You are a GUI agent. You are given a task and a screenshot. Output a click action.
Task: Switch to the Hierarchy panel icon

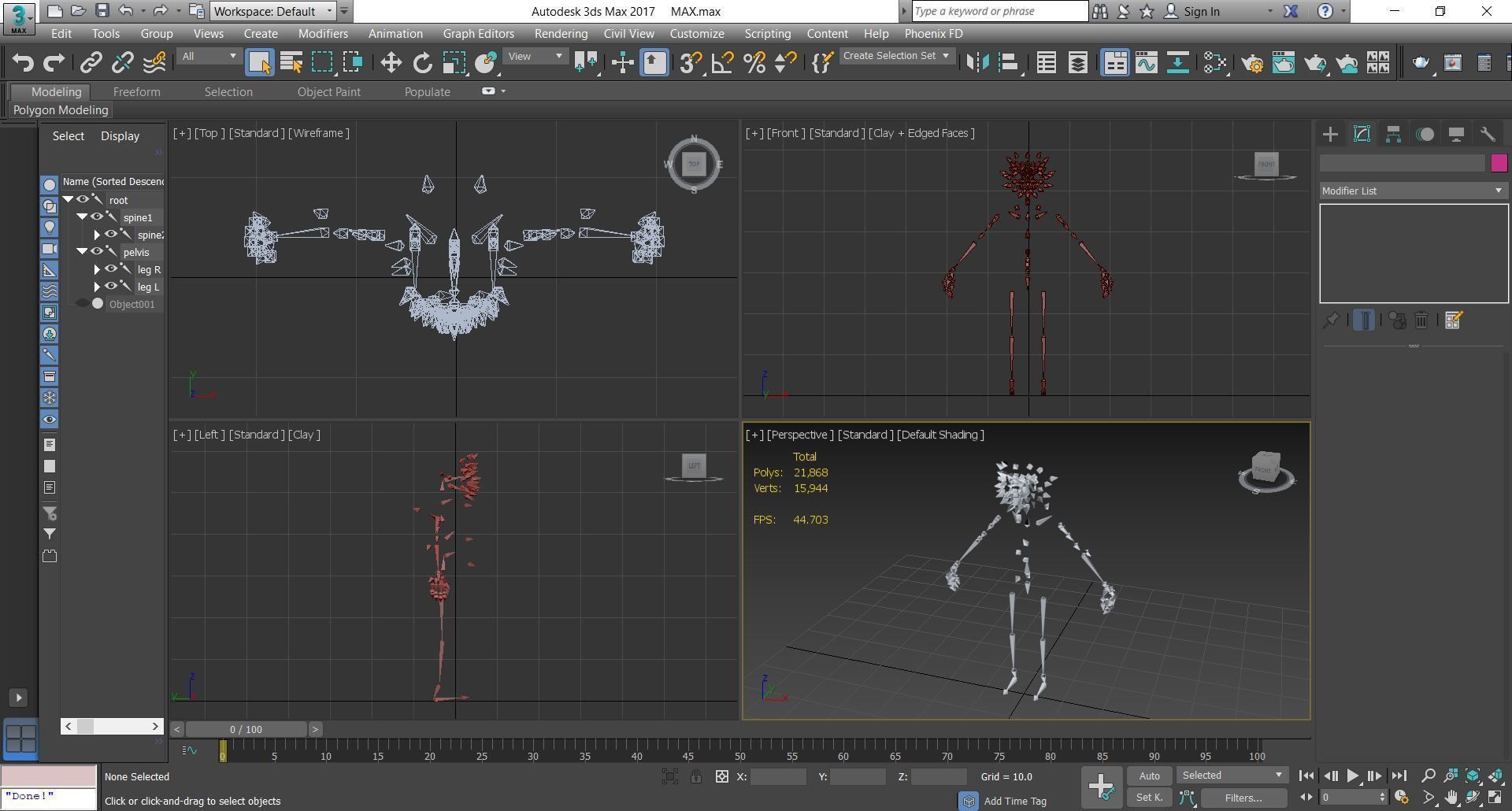1393,135
